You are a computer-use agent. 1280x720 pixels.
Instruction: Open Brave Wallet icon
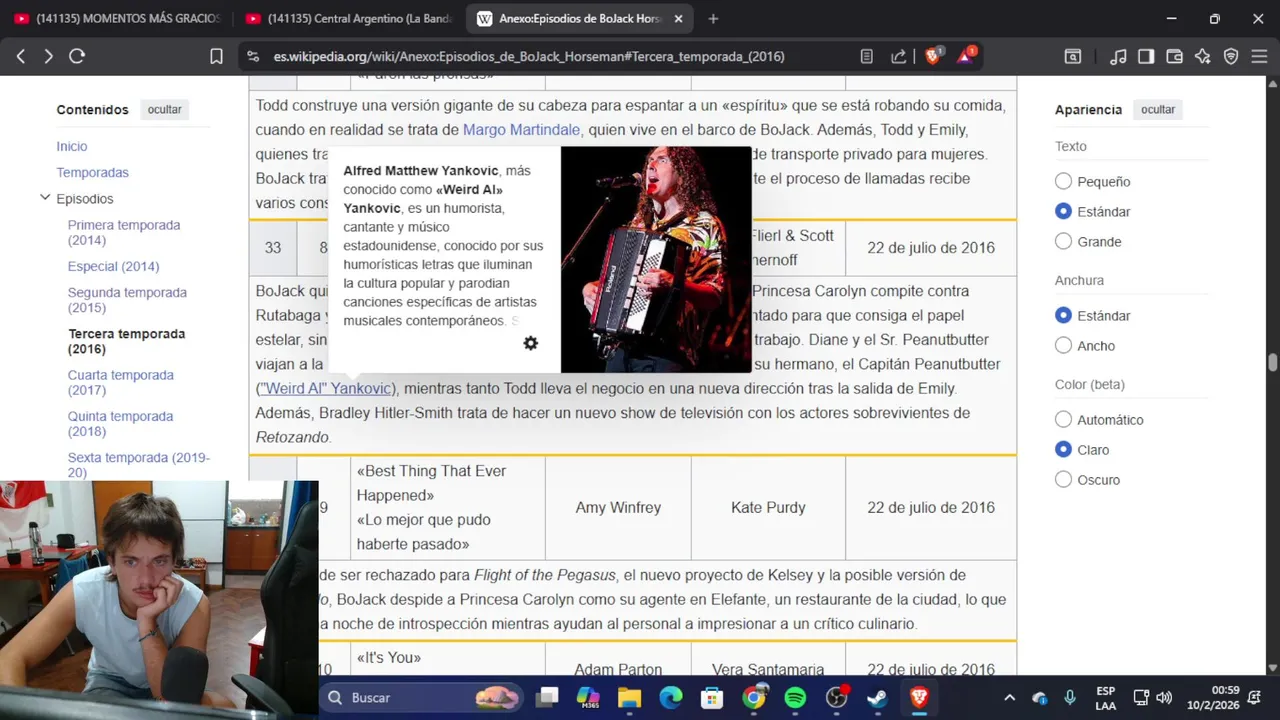[1174, 57]
